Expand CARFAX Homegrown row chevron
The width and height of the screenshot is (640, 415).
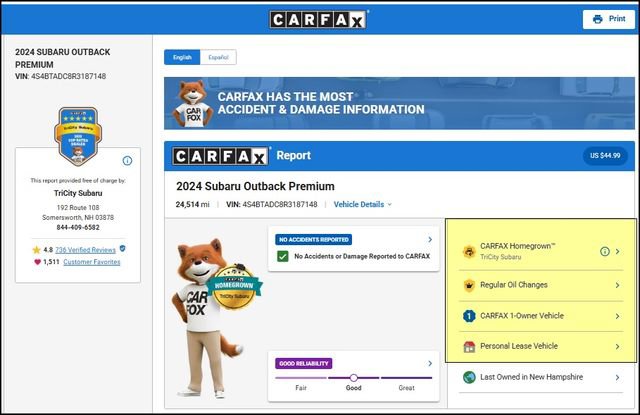[x=618, y=251]
